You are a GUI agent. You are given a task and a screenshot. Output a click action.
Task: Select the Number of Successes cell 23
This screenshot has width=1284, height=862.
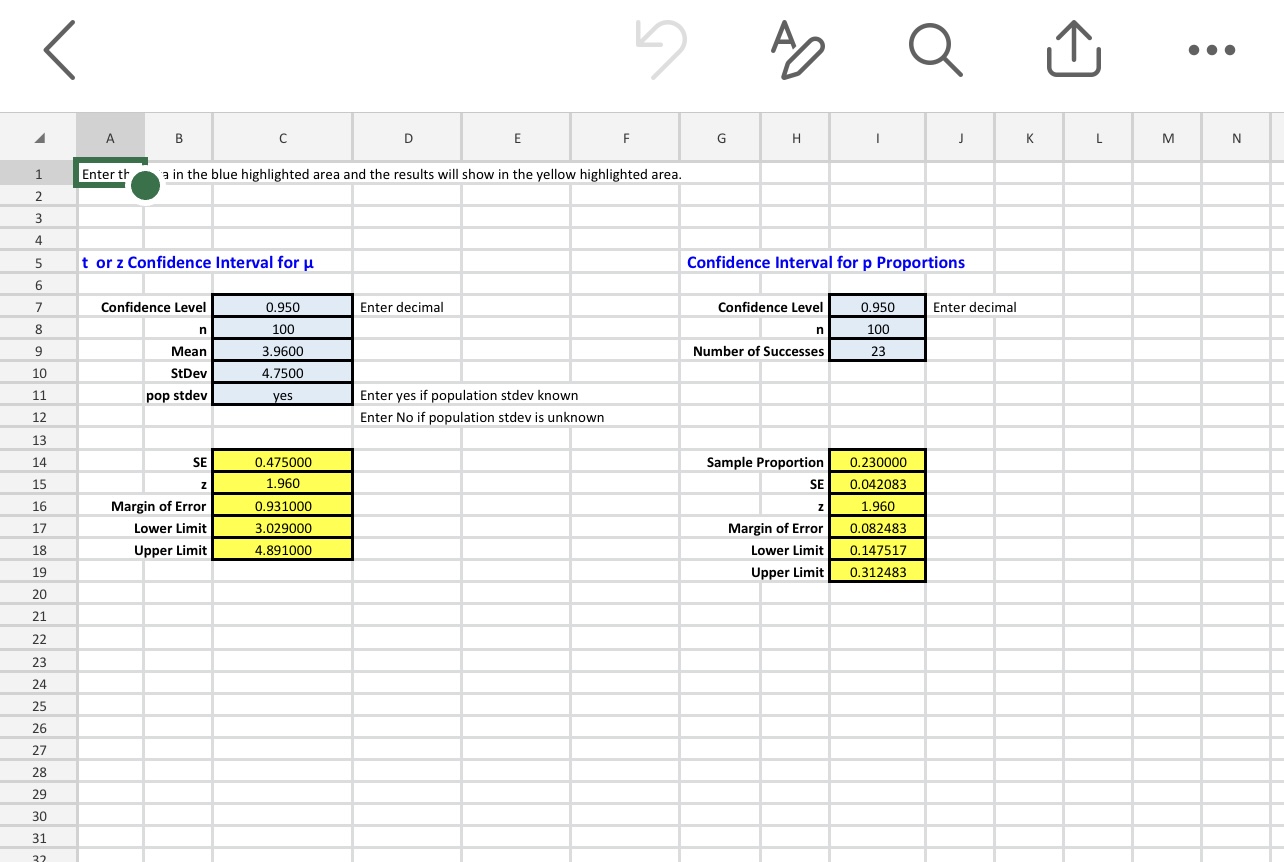pyautogui.click(x=878, y=351)
